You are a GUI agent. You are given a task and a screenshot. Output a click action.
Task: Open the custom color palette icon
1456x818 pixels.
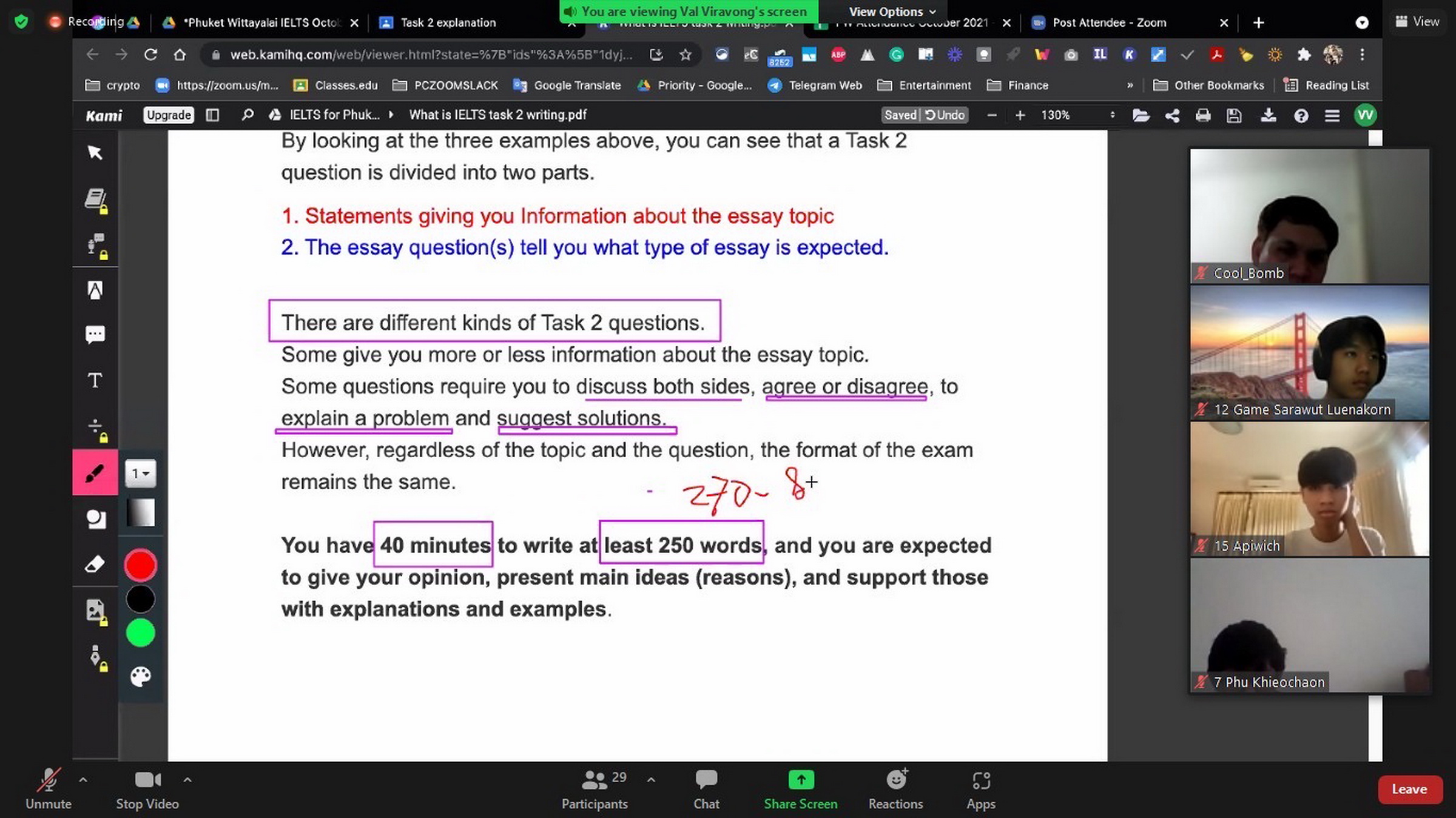[141, 676]
